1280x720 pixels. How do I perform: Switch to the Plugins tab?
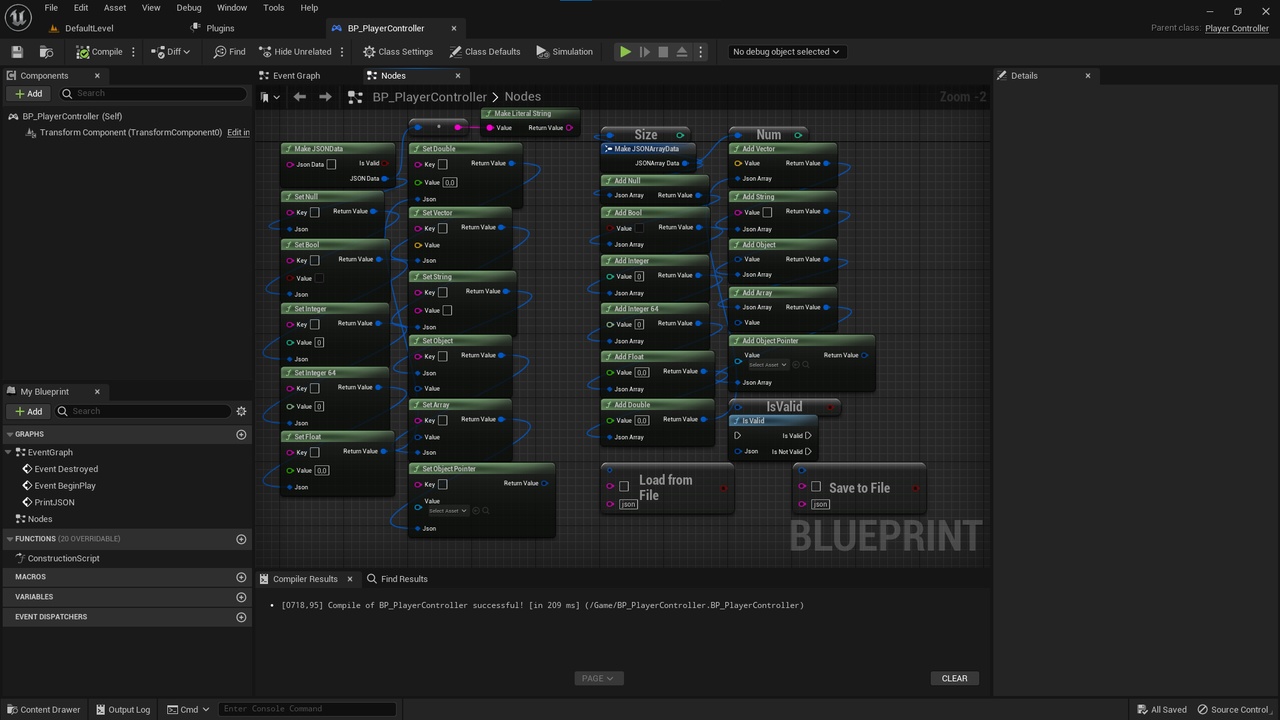(x=220, y=28)
